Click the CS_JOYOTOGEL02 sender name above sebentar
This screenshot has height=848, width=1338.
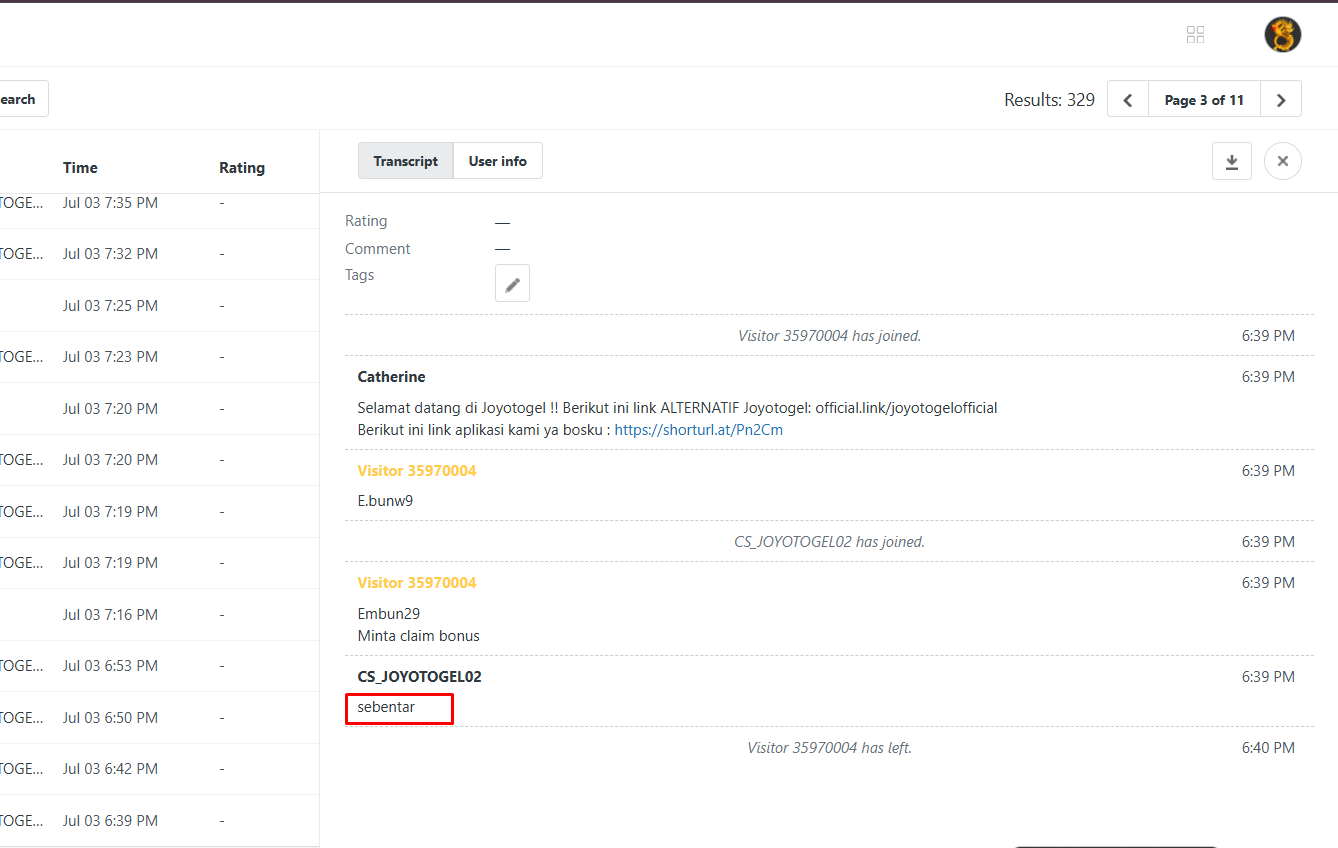tap(419, 677)
